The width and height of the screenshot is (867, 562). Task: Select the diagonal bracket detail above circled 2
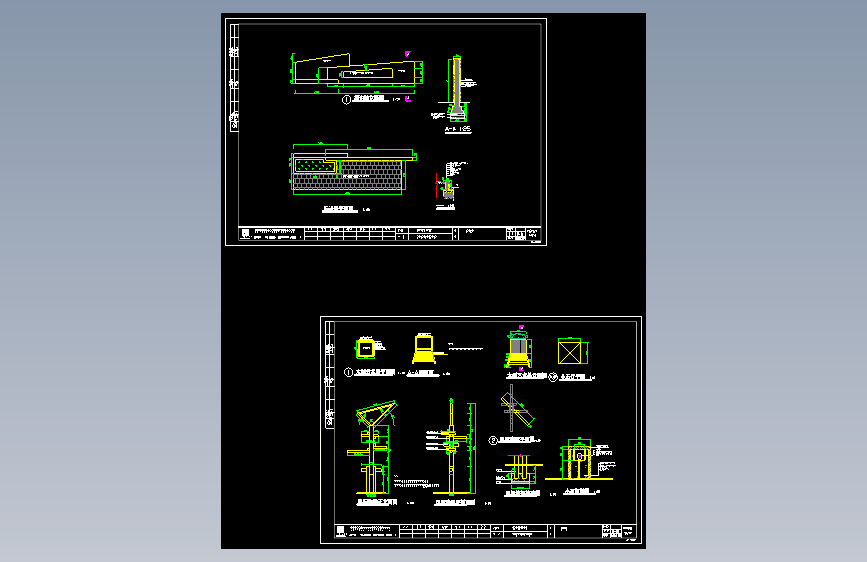pos(516,410)
